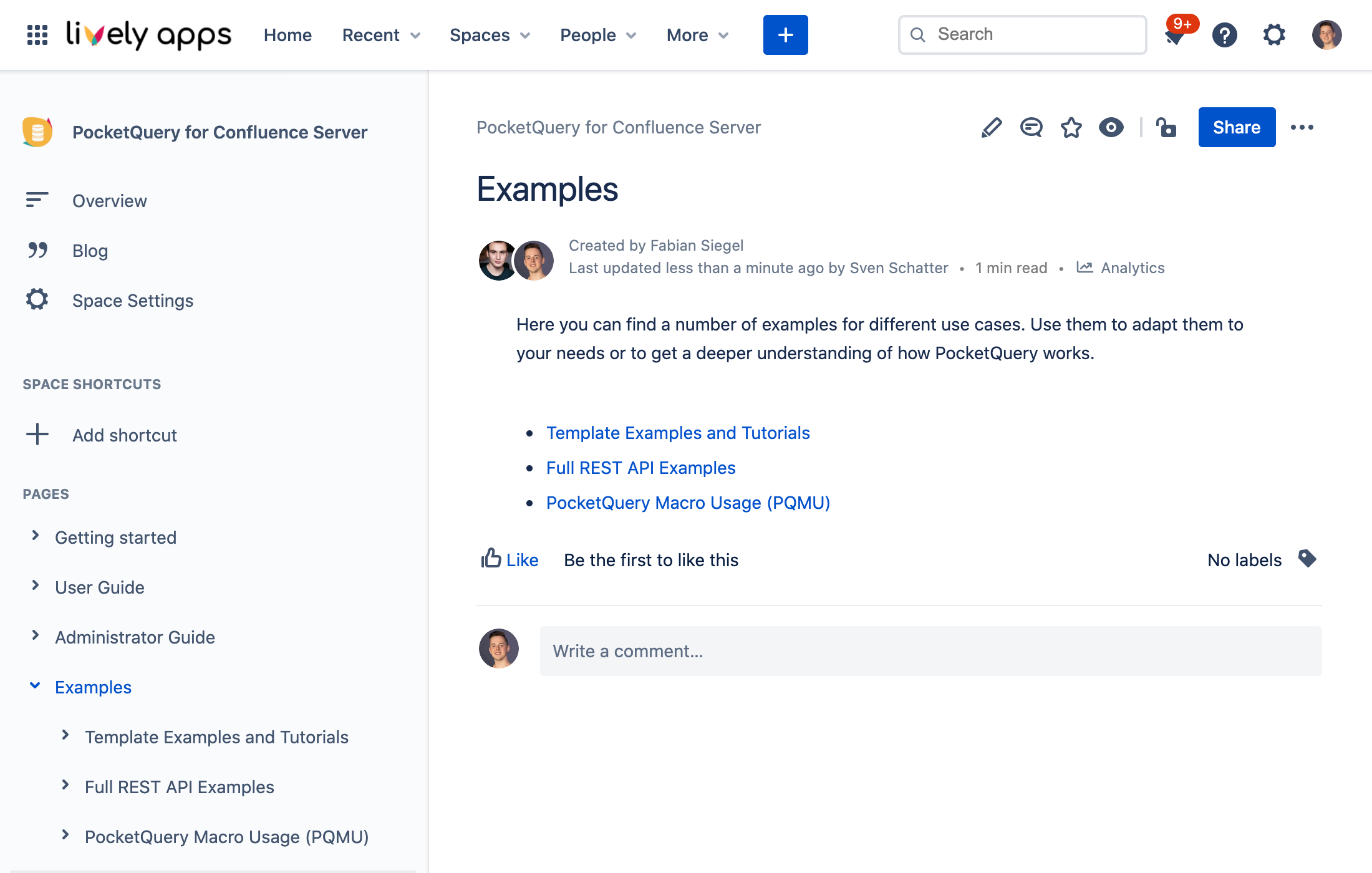Image resolution: width=1372 pixels, height=873 pixels.
Task: Save page for later with star icon
Action: click(1071, 127)
